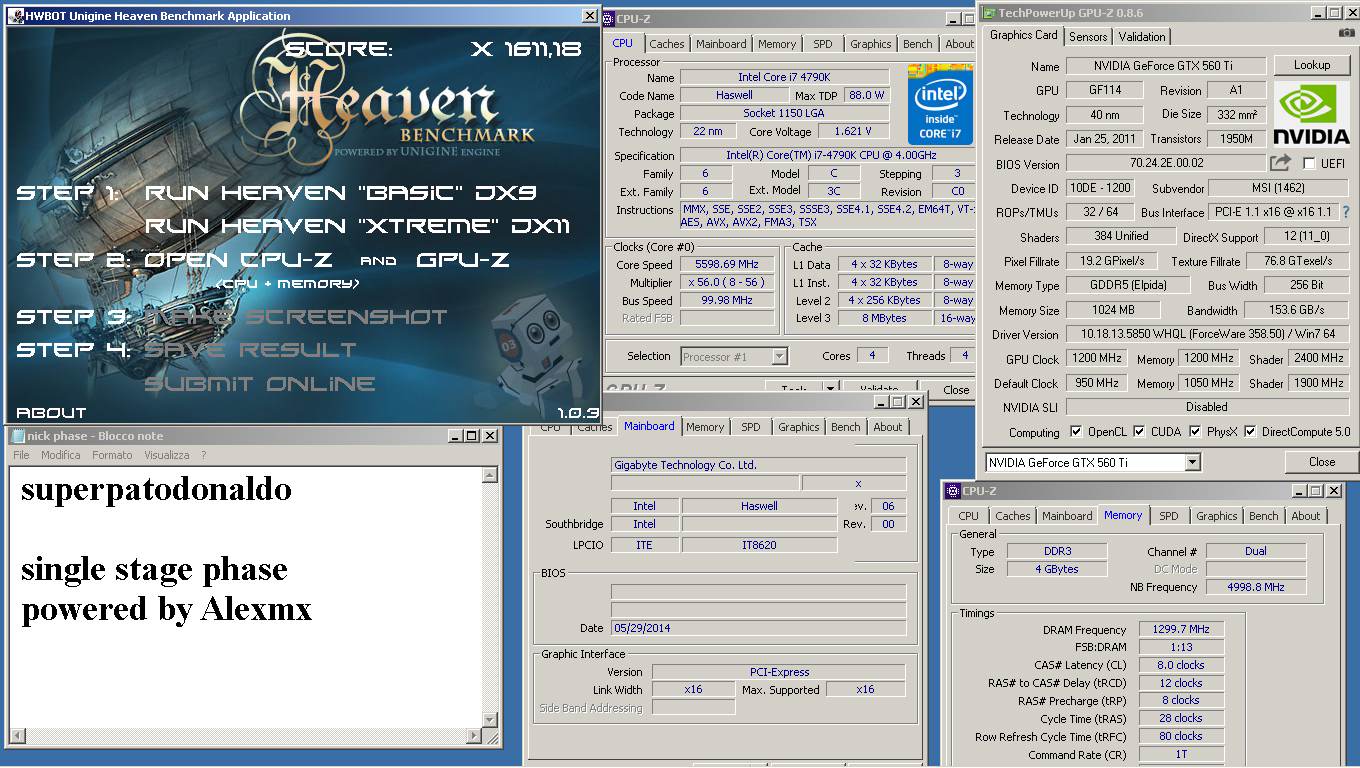Click Notepad horizontal scrollbar left arrow
This screenshot has width=1360, height=768.
pyautogui.click(x=18, y=738)
